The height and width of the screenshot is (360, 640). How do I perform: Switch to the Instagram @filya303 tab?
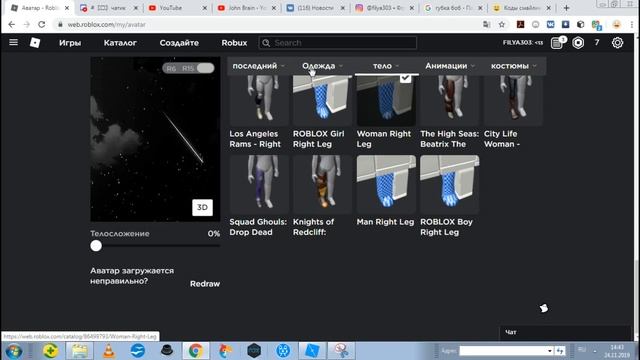tap(384, 8)
